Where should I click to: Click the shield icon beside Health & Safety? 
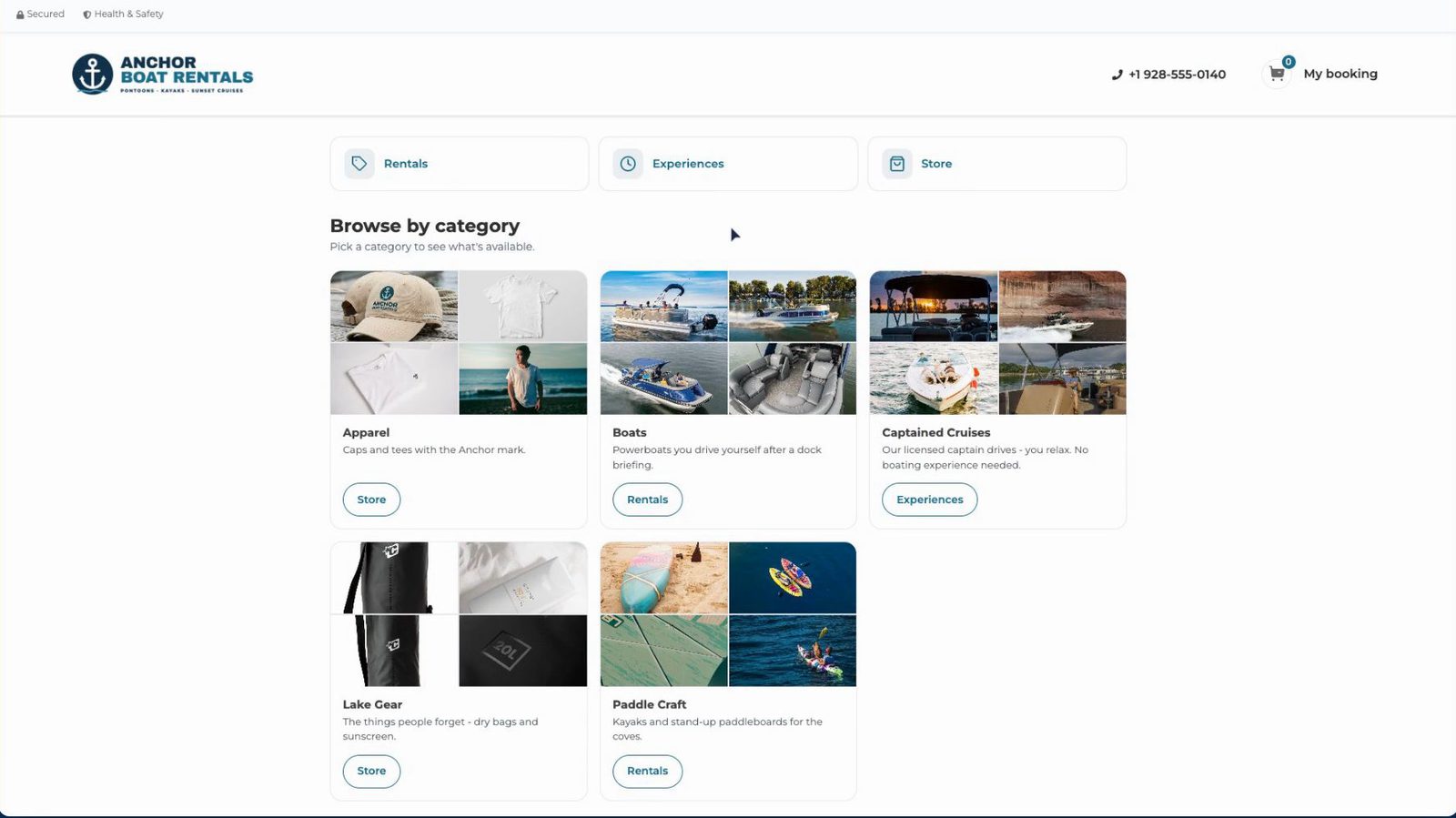tap(87, 15)
